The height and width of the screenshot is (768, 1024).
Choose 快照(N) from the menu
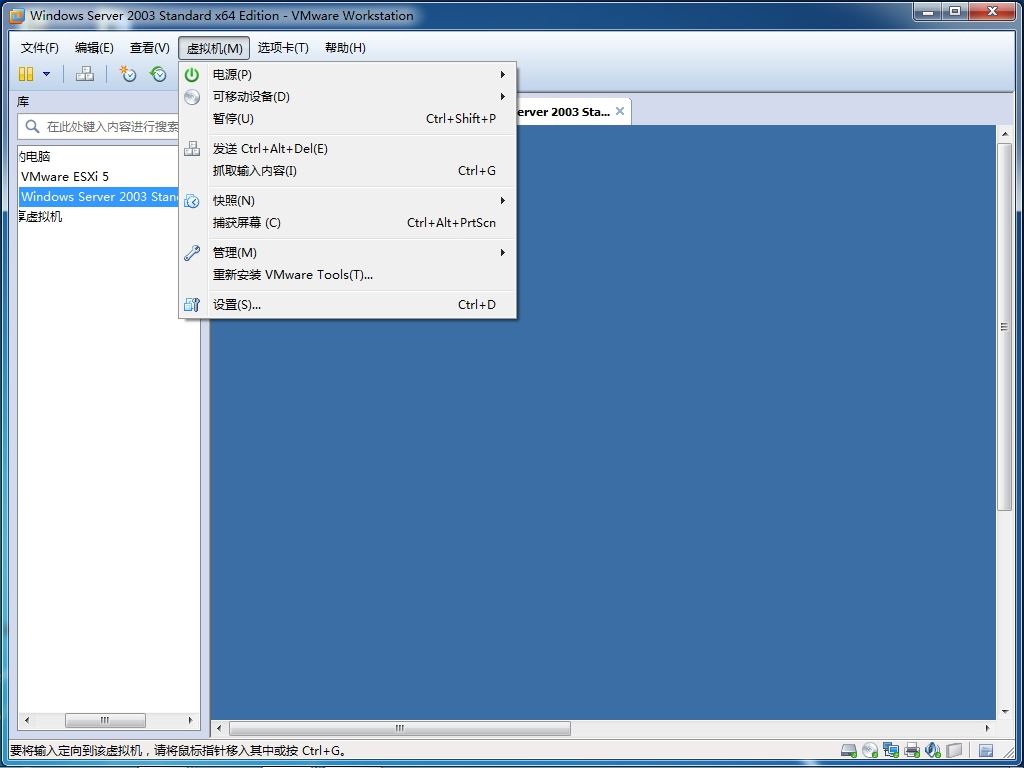(x=347, y=200)
